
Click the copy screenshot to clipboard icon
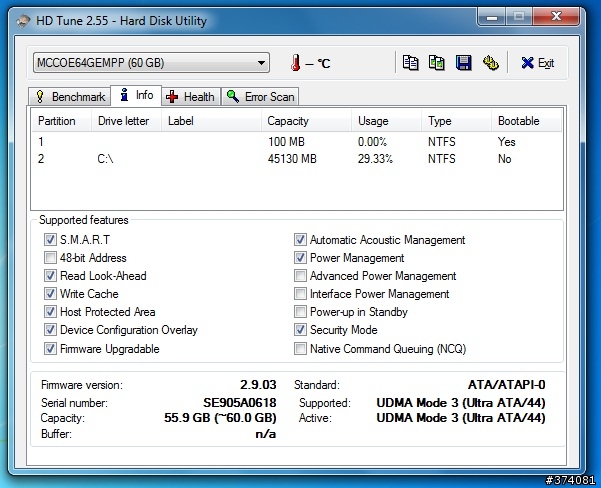pos(437,62)
